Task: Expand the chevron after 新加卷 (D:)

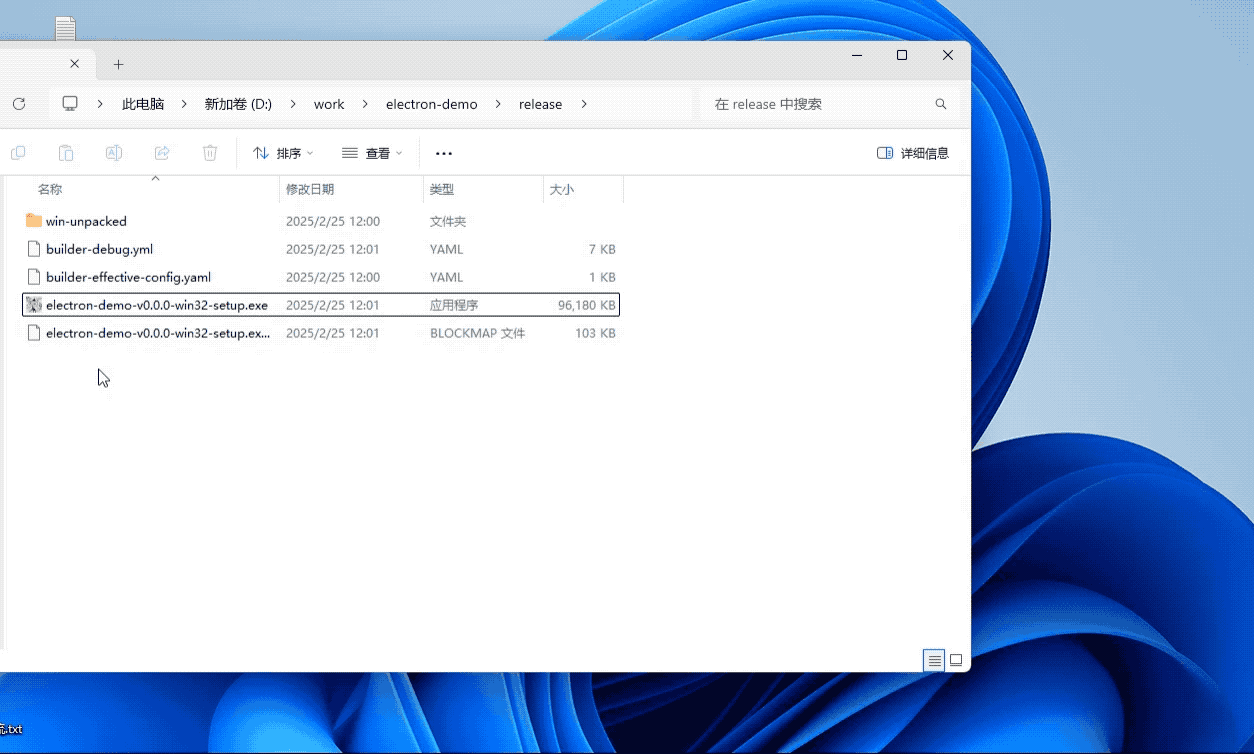Action: coord(293,104)
